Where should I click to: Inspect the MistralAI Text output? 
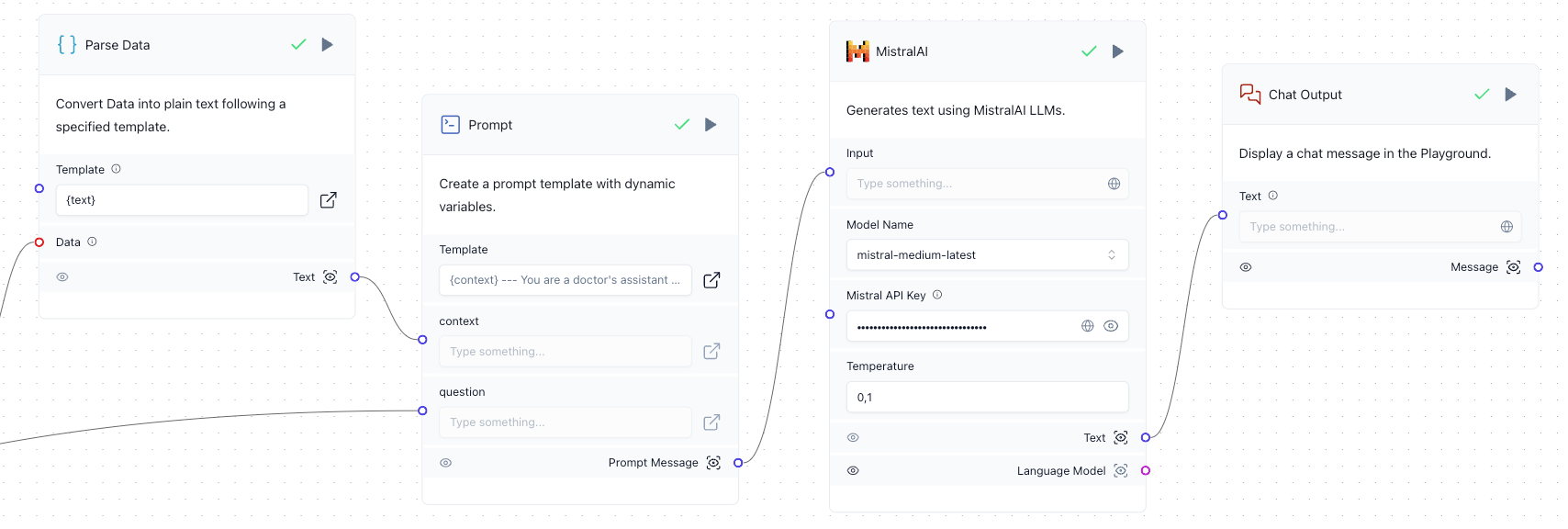1120,437
